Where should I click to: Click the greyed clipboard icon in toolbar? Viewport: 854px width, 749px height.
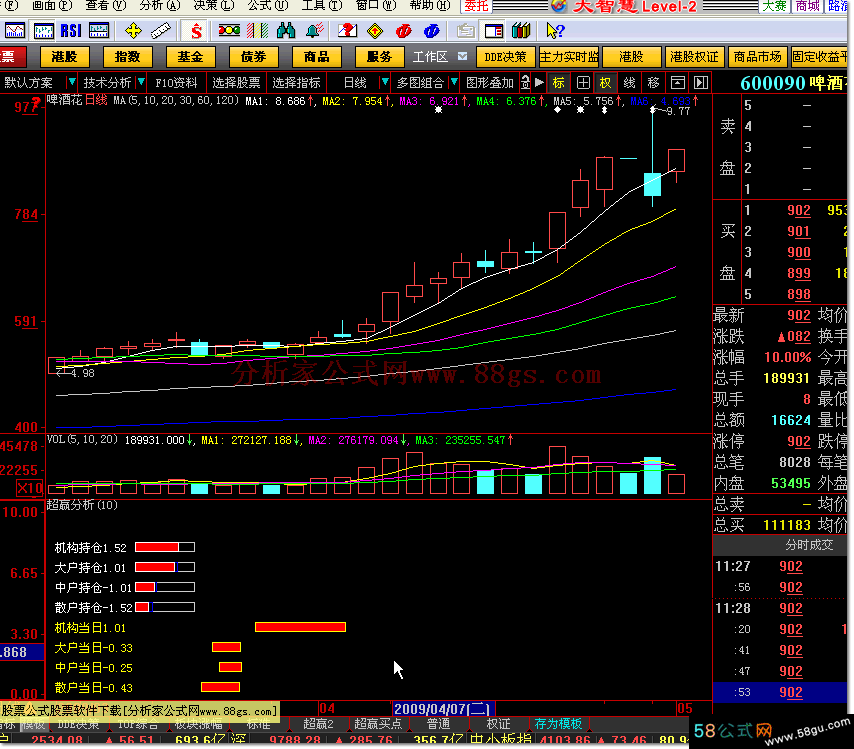coord(465,31)
